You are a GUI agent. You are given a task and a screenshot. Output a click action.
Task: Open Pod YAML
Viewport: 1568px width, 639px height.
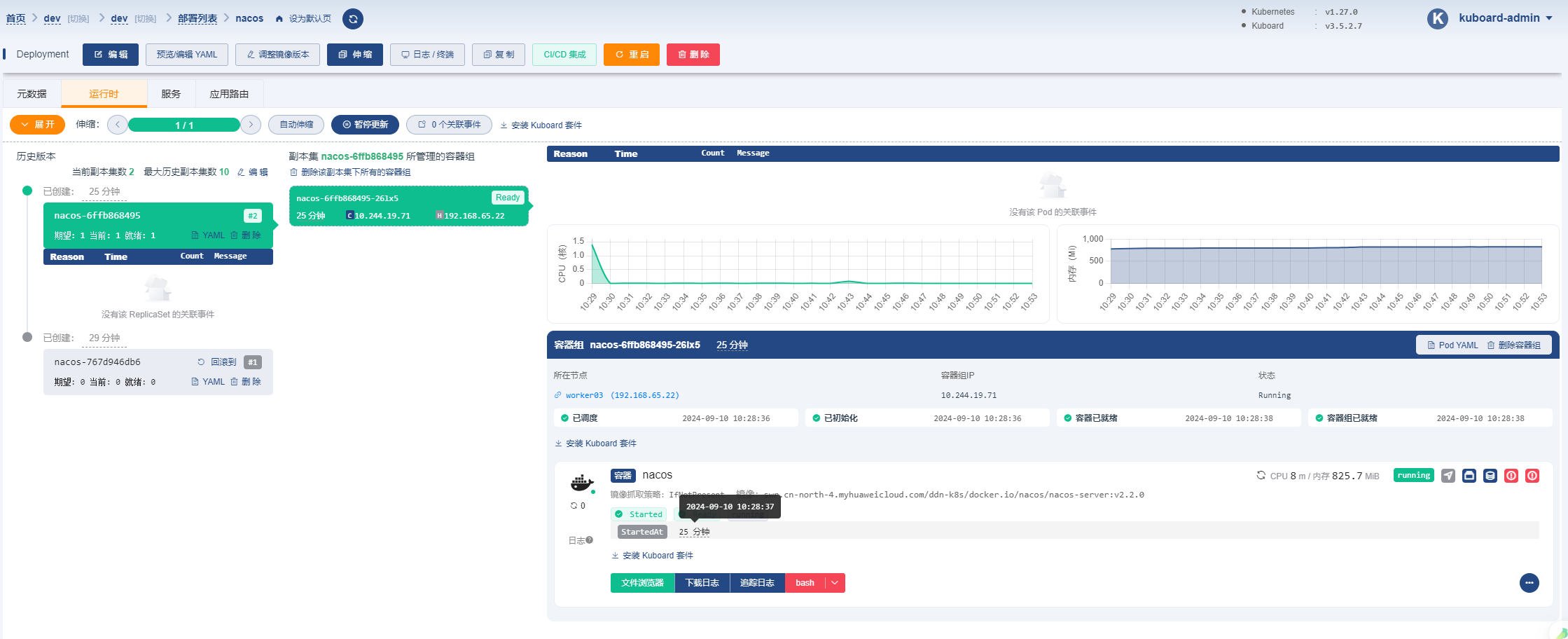click(1452, 345)
